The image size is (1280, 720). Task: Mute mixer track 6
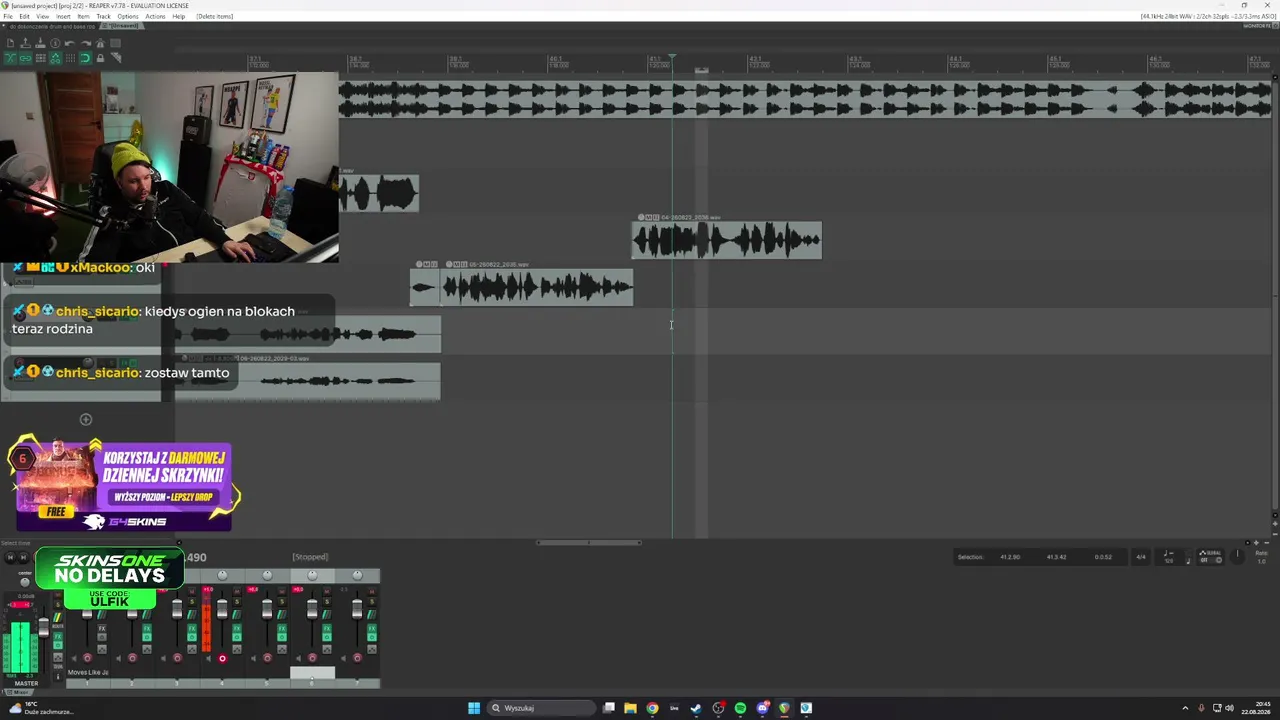pos(327,592)
